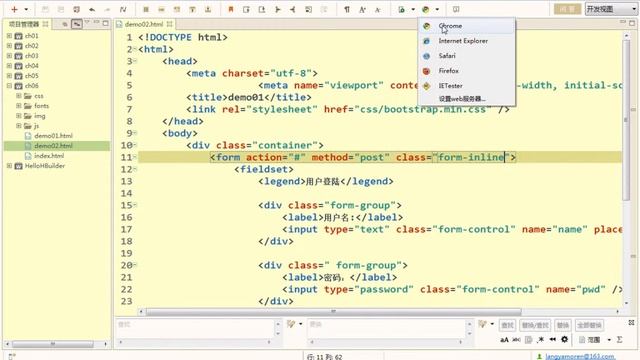Open the search scope dropdown arrow

609,340
